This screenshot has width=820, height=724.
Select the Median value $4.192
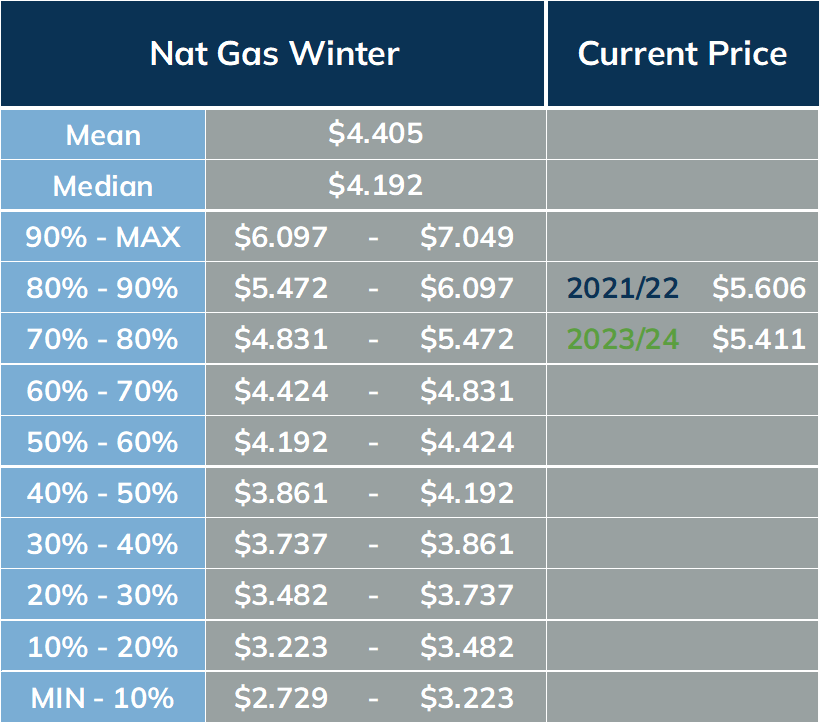tap(375, 185)
